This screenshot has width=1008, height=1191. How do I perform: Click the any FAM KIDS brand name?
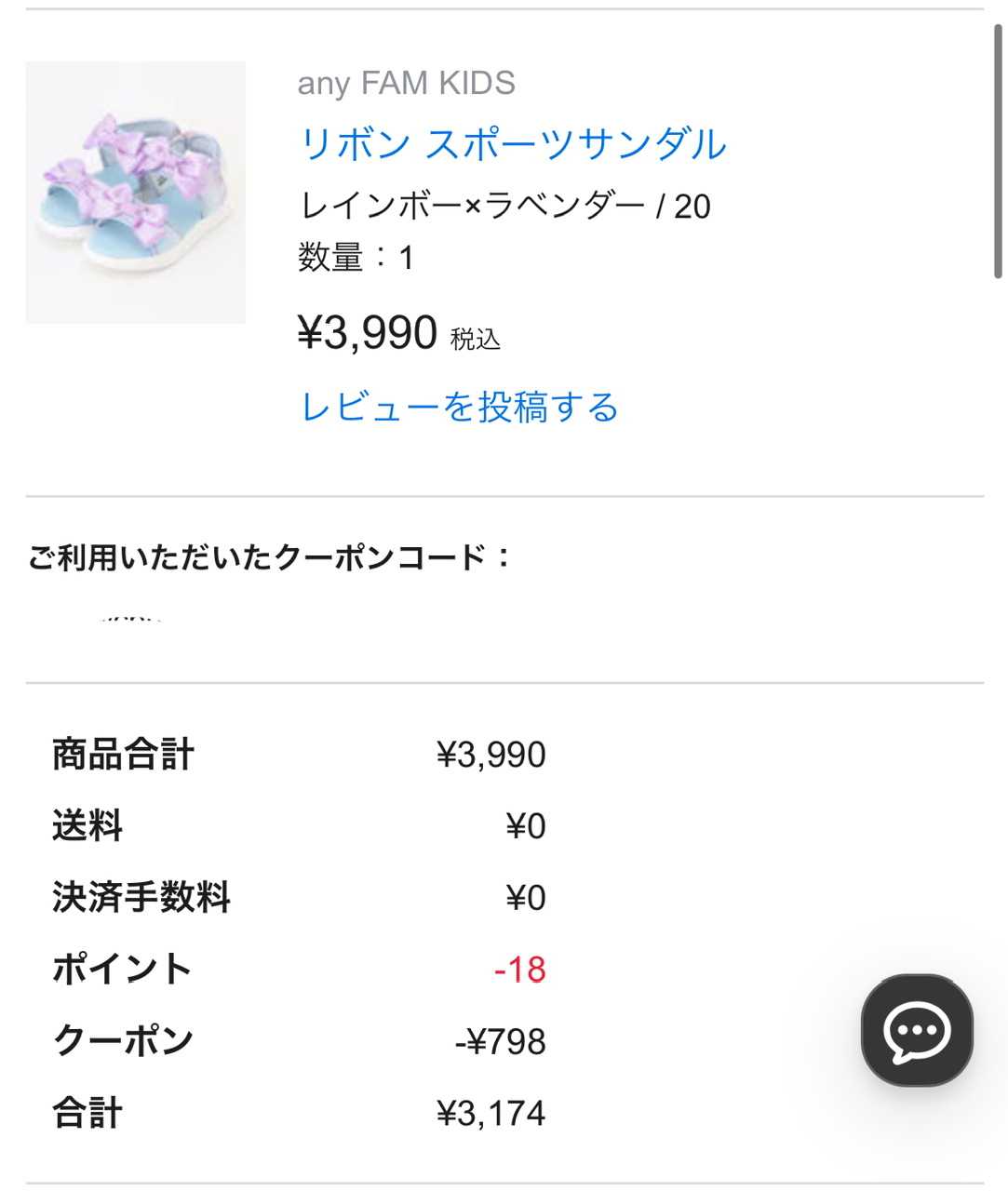406,84
